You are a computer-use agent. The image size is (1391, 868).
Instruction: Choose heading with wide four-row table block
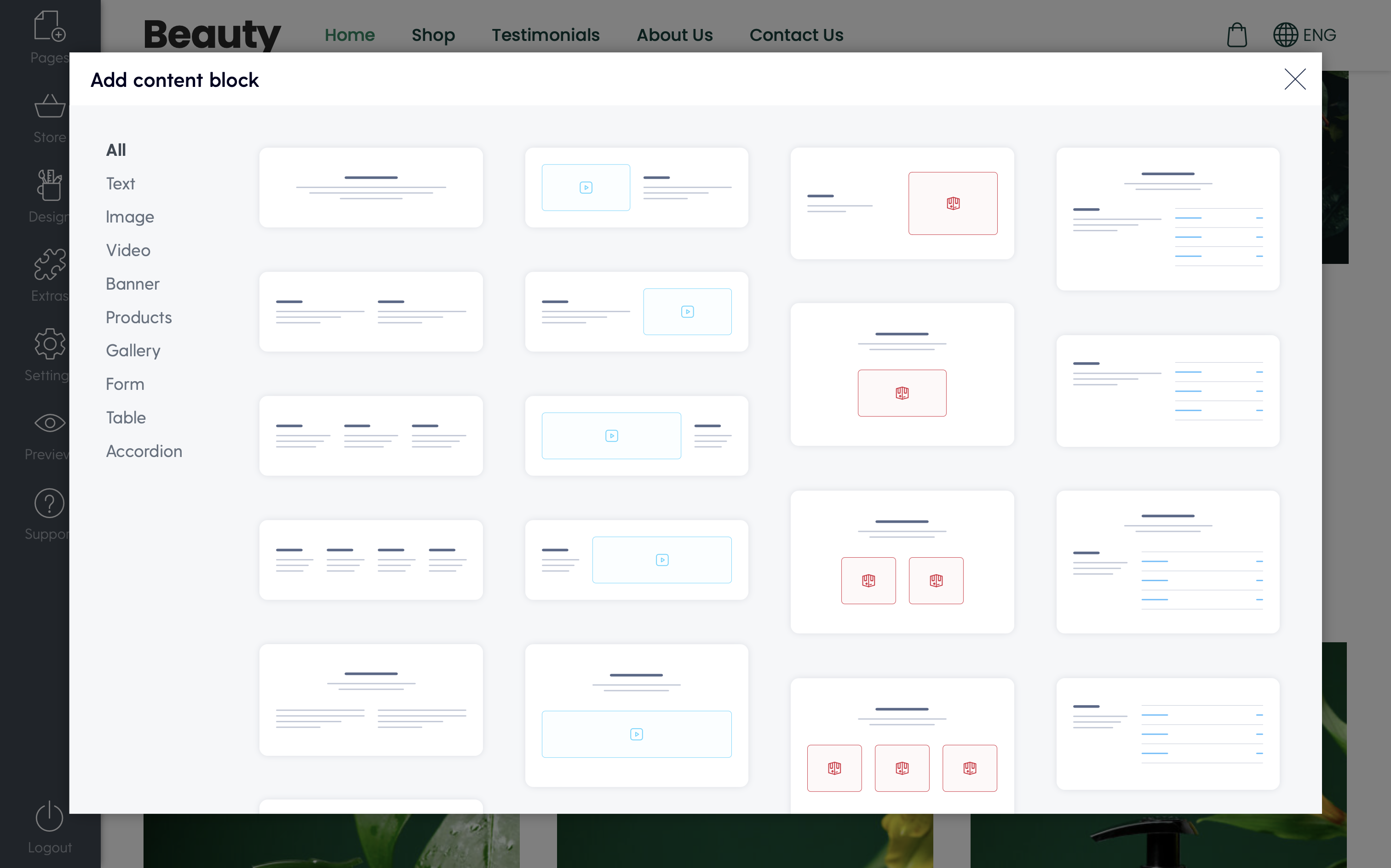(x=1167, y=562)
